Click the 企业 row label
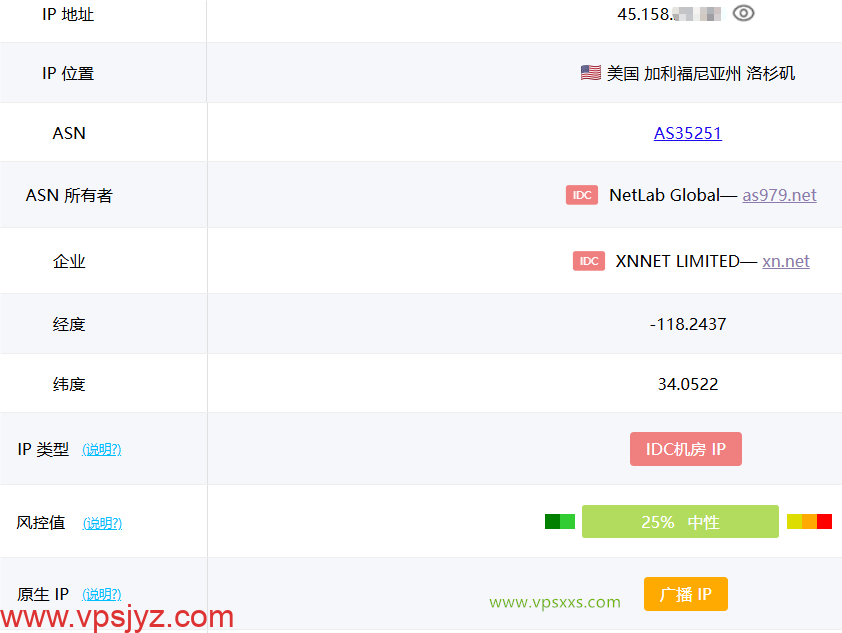Image resolution: width=842 pixels, height=633 pixels. coord(69,261)
